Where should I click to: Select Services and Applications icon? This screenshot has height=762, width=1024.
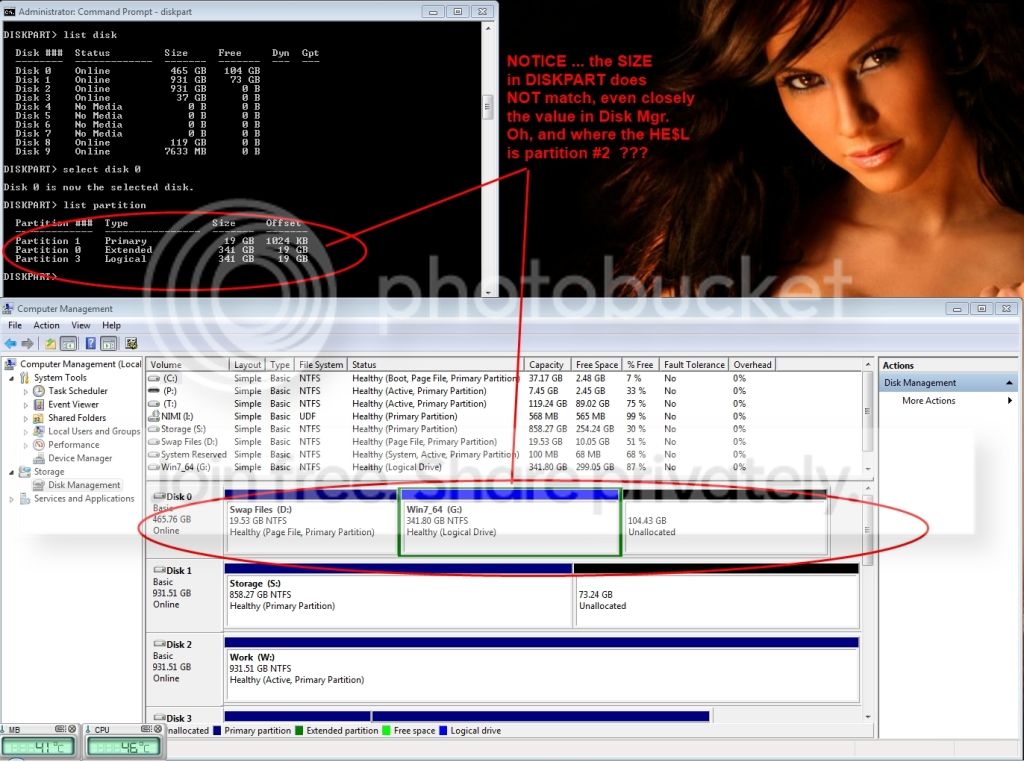coord(25,498)
